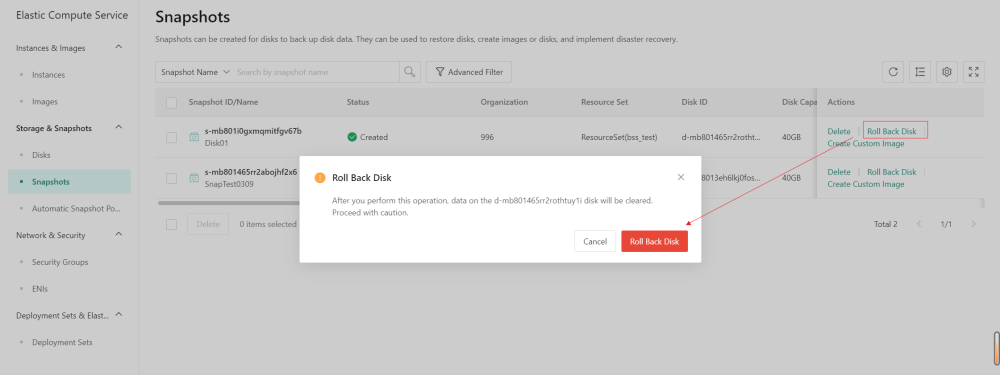Click Delete link for Disk01 snapshot

click(x=839, y=131)
